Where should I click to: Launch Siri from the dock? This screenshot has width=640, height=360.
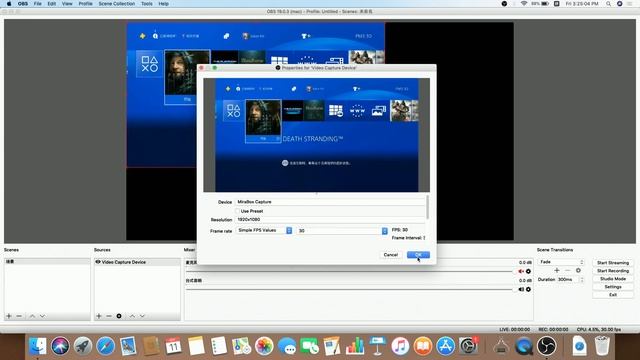(x=60, y=346)
